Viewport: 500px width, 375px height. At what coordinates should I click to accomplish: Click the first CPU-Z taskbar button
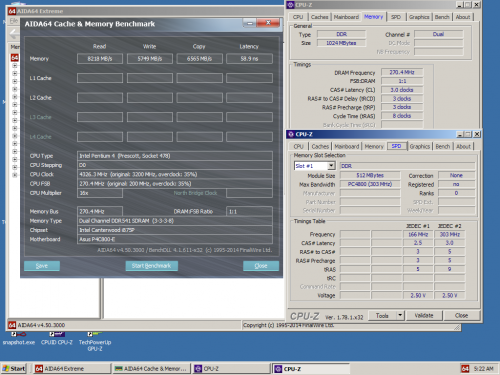pos(231,368)
